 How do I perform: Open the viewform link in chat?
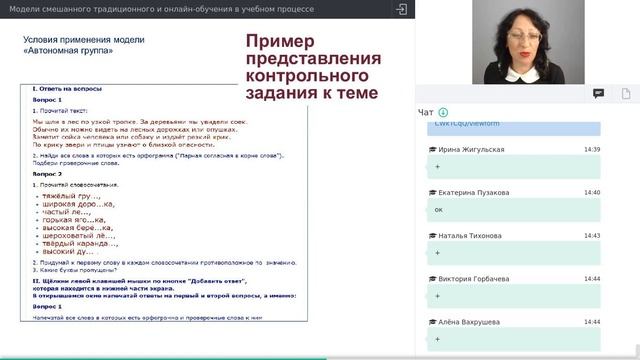[x=467, y=123]
